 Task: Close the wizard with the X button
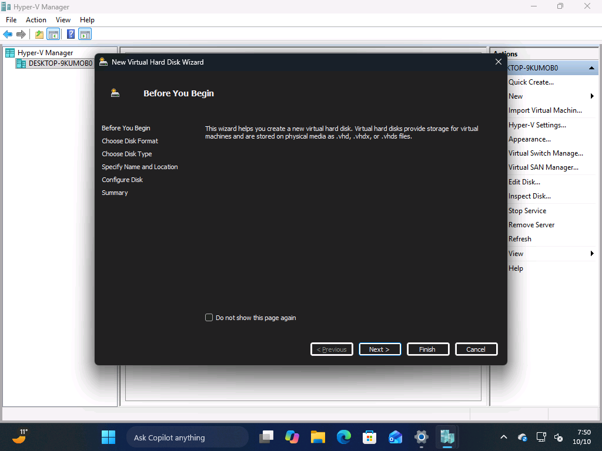coord(498,62)
